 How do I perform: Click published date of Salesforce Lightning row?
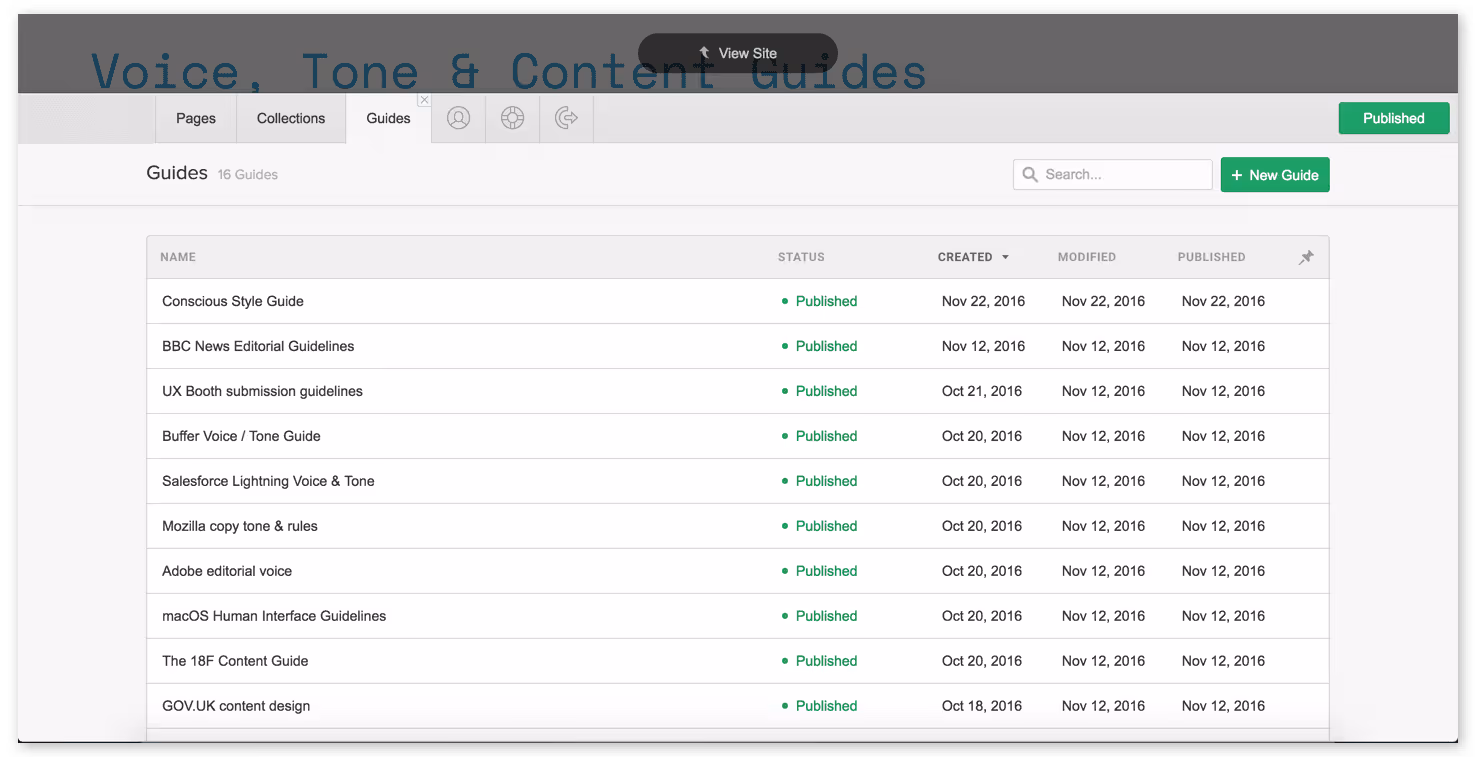click(1223, 481)
